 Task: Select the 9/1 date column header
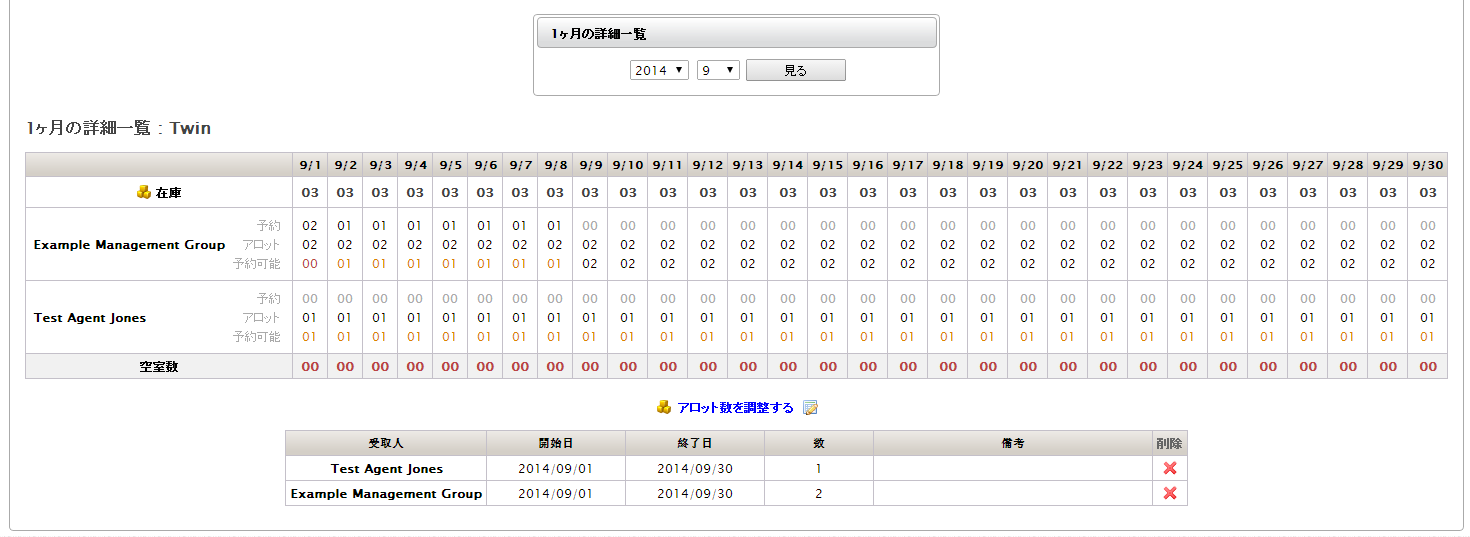(310, 165)
